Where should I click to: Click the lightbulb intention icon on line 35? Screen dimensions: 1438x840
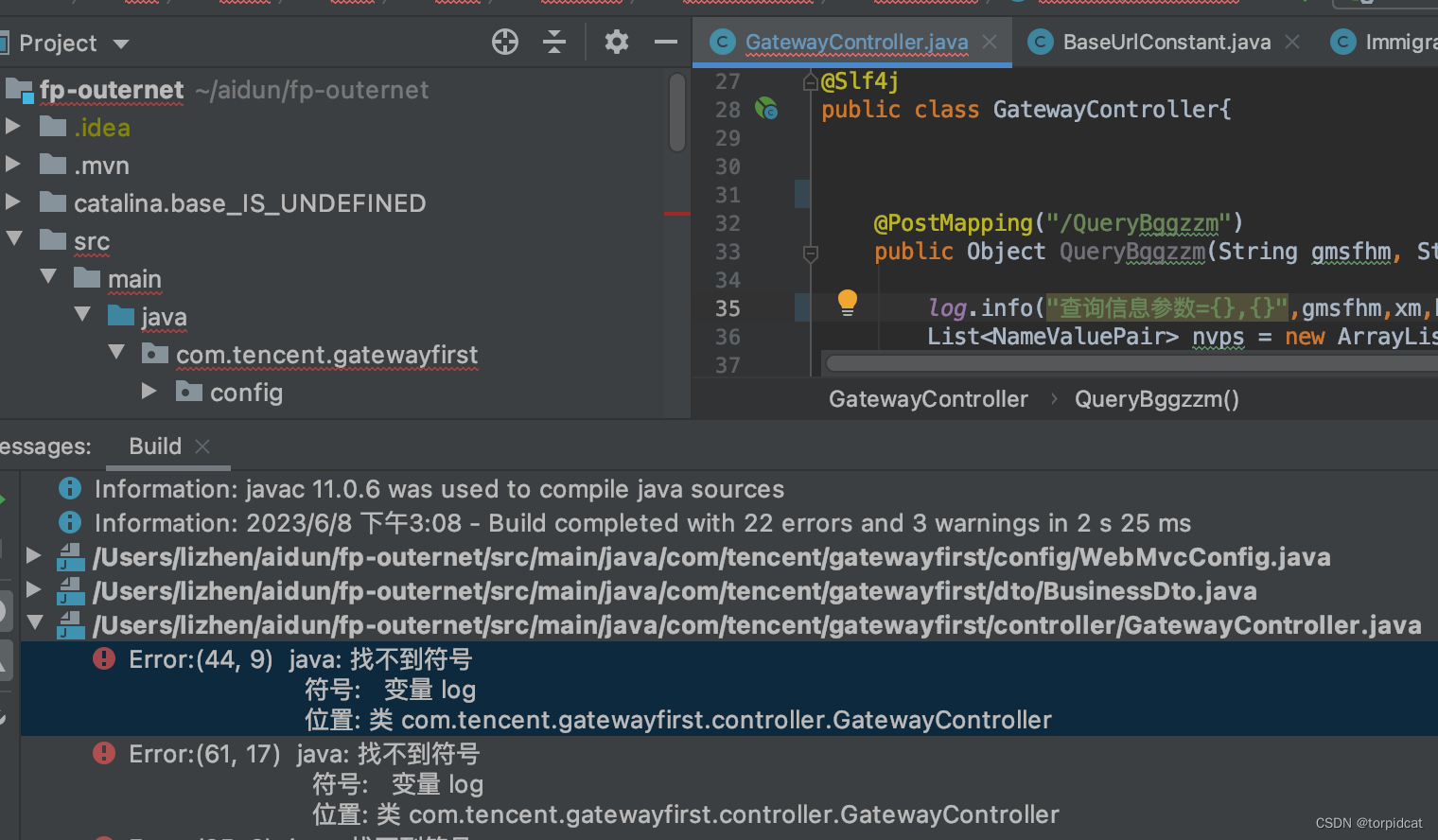tap(848, 303)
